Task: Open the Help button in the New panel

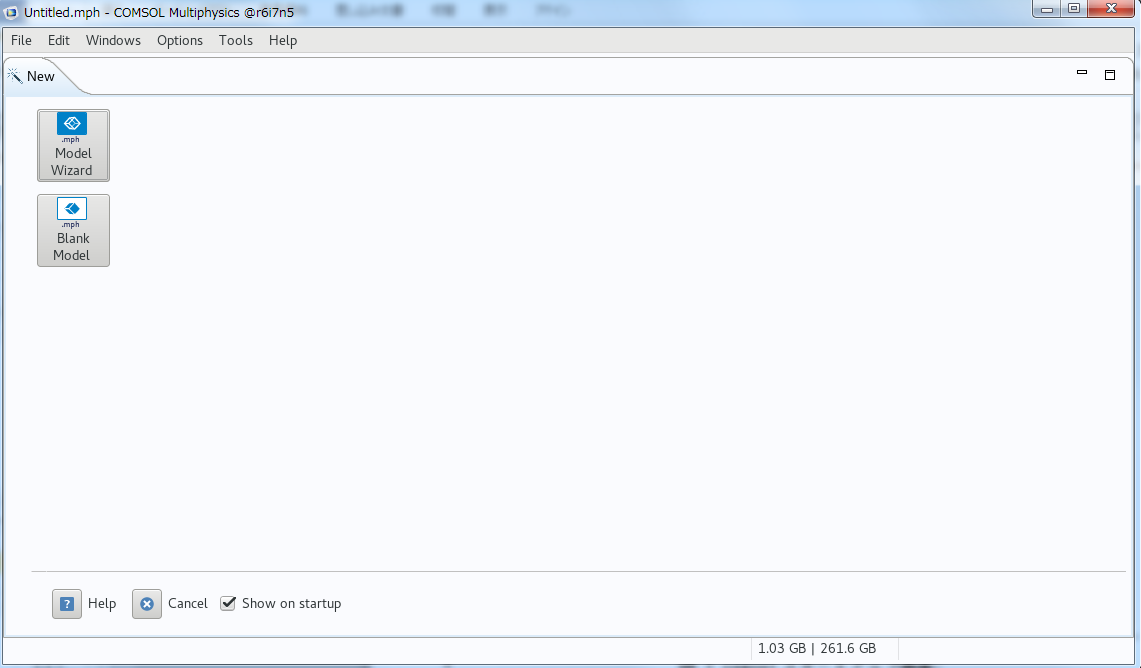Action: (67, 604)
